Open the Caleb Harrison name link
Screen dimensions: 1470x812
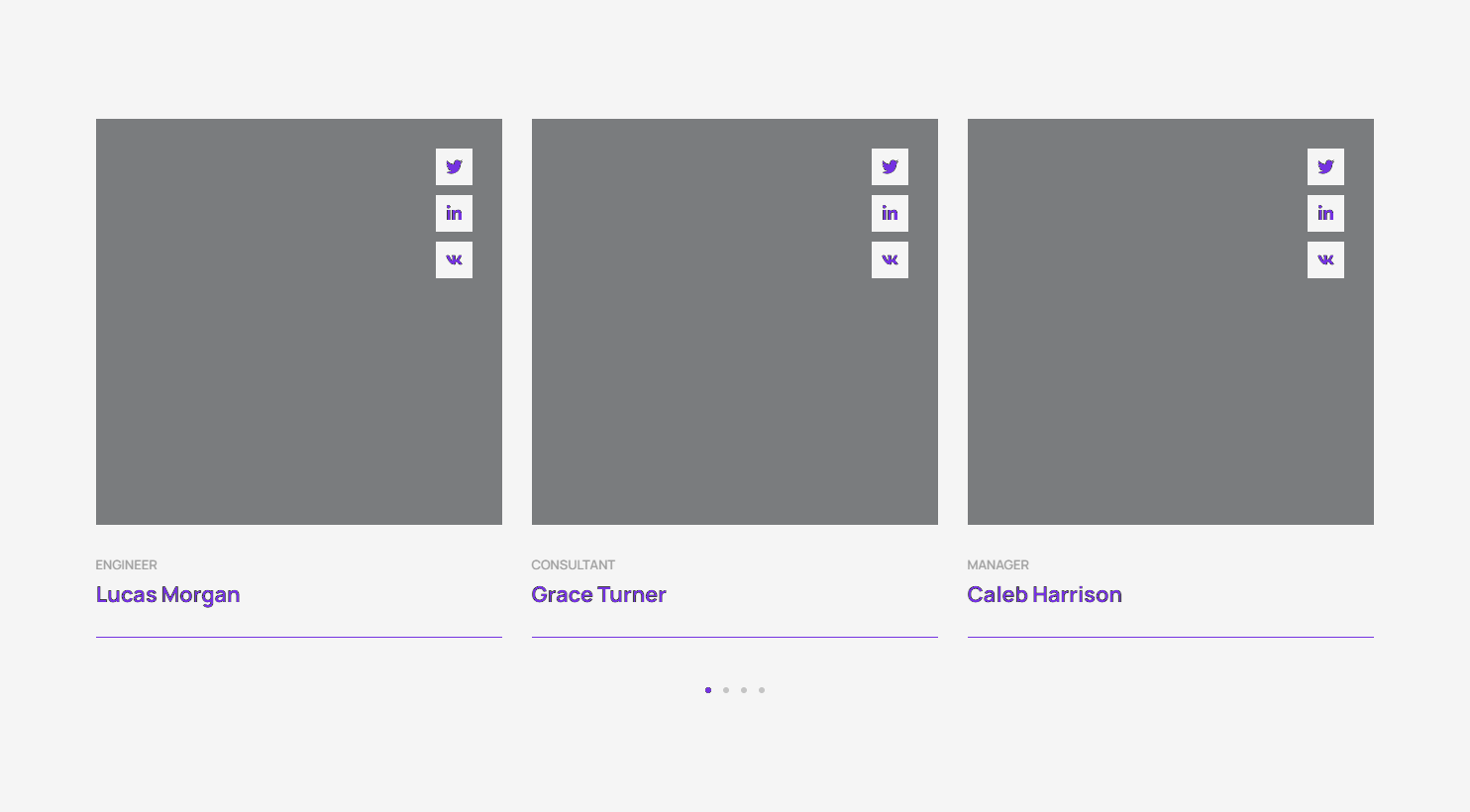[1044, 594]
